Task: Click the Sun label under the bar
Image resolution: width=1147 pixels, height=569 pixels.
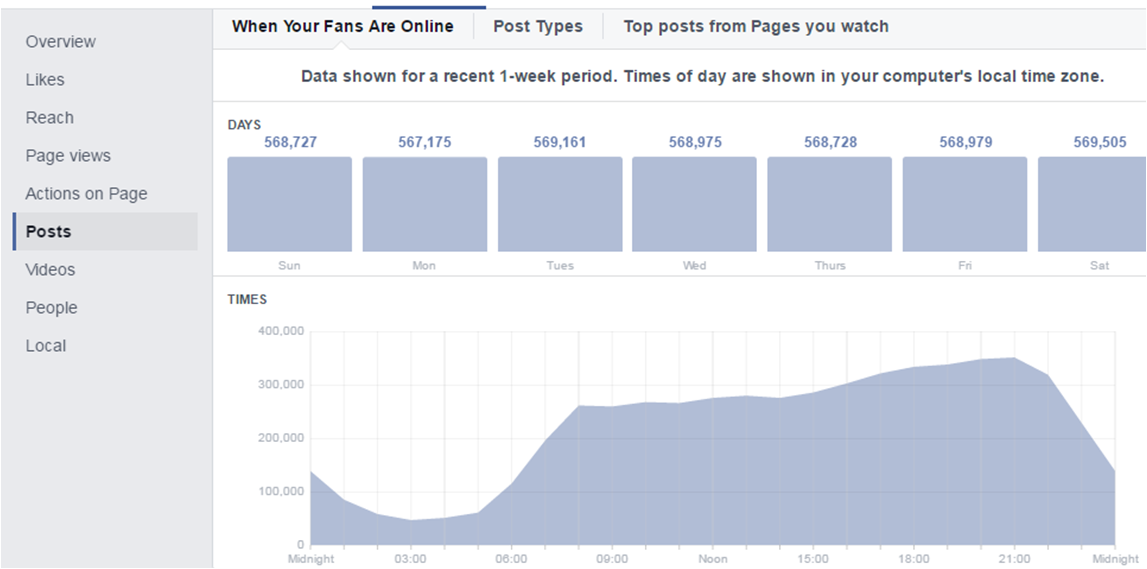Action: [289, 265]
